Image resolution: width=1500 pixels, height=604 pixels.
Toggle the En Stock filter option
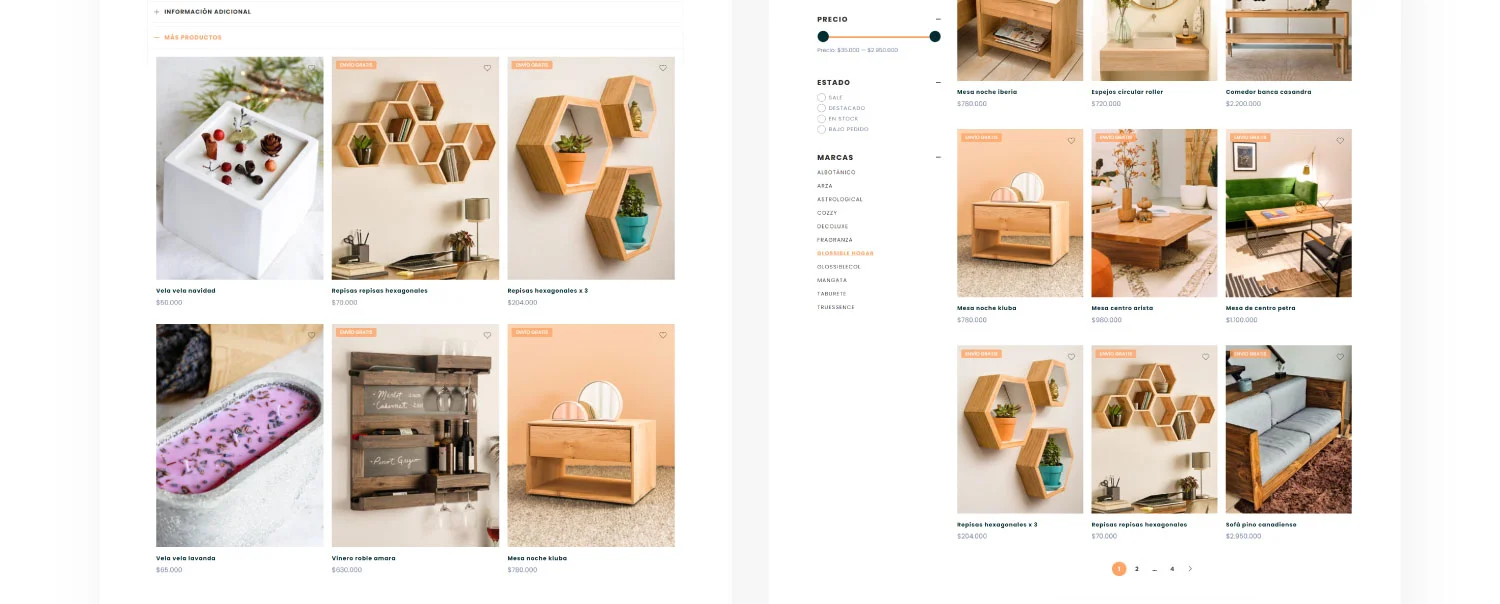[821, 118]
